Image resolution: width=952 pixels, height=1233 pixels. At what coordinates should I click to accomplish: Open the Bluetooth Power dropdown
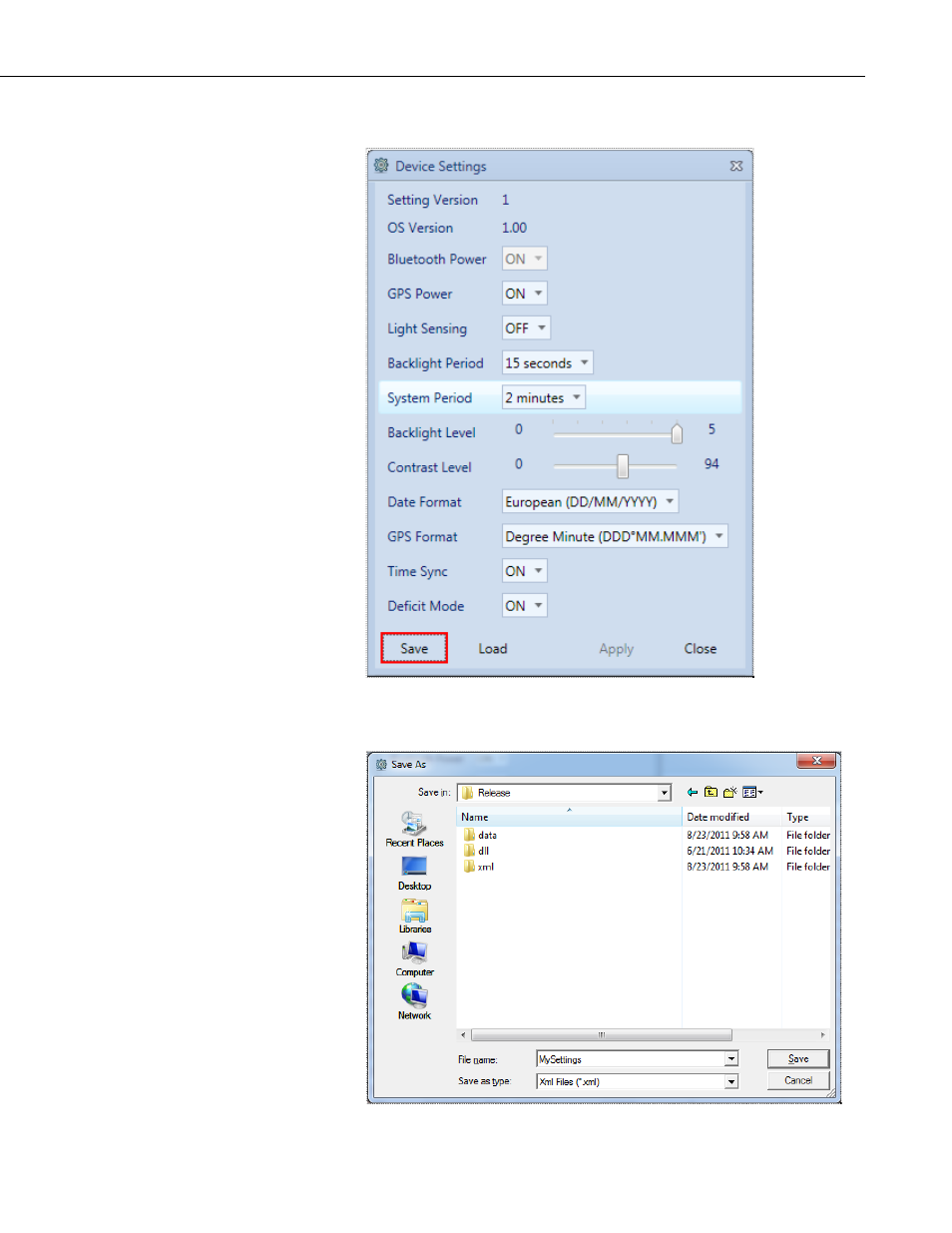tap(525, 259)
